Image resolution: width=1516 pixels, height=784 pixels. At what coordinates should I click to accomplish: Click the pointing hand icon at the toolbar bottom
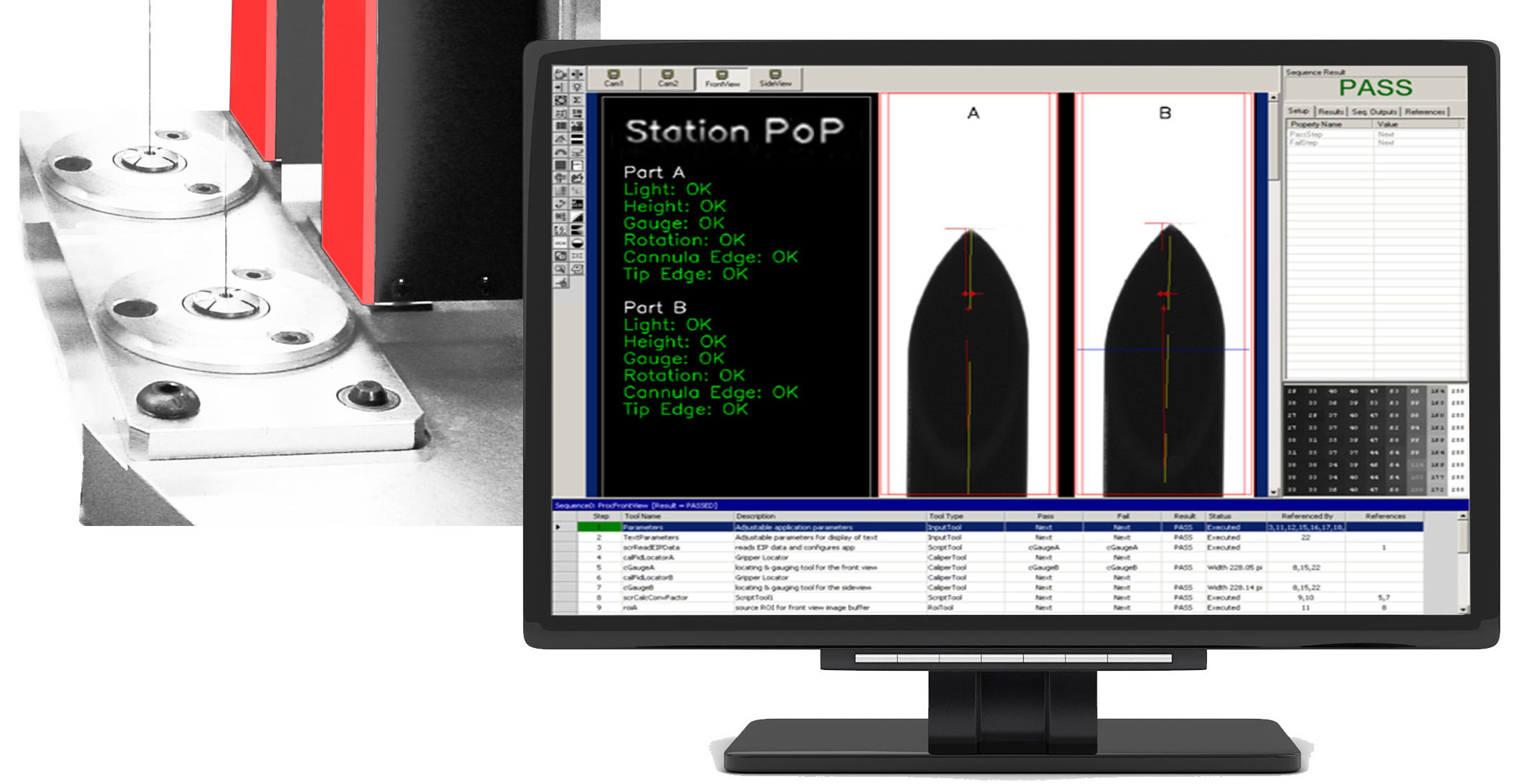click(561, 282)
